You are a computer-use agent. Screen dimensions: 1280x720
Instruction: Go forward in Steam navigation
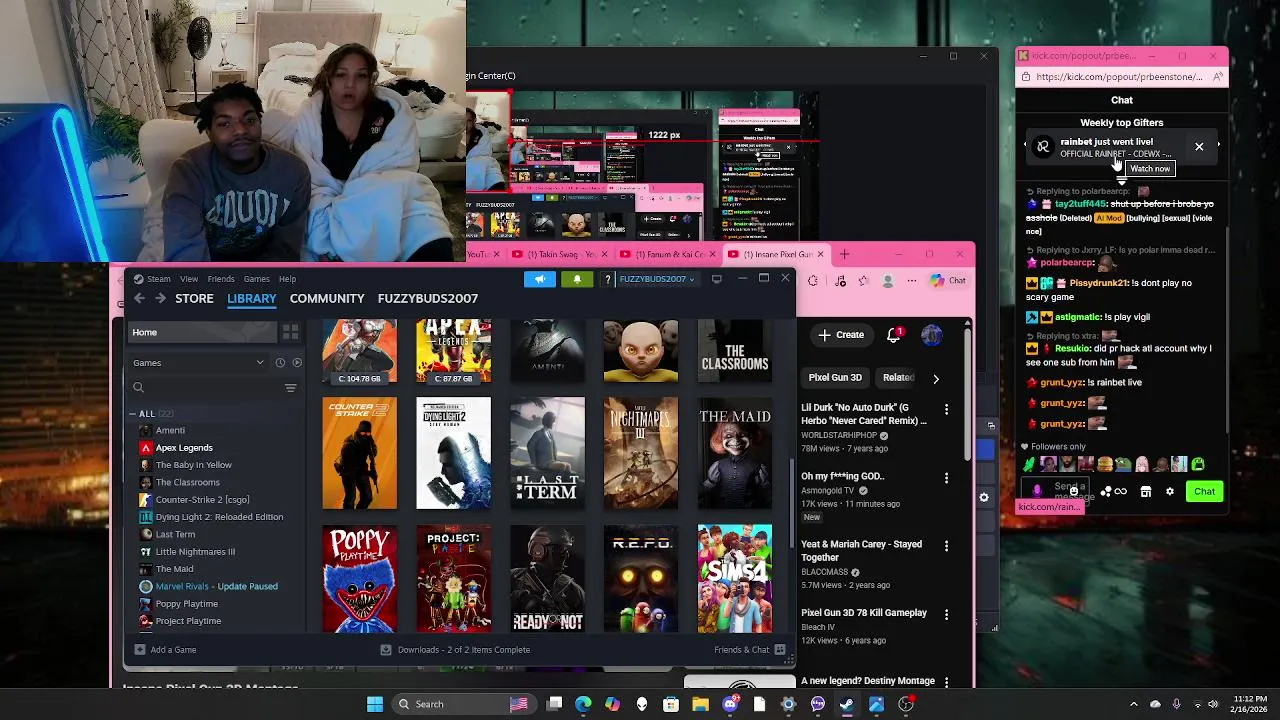160,298
